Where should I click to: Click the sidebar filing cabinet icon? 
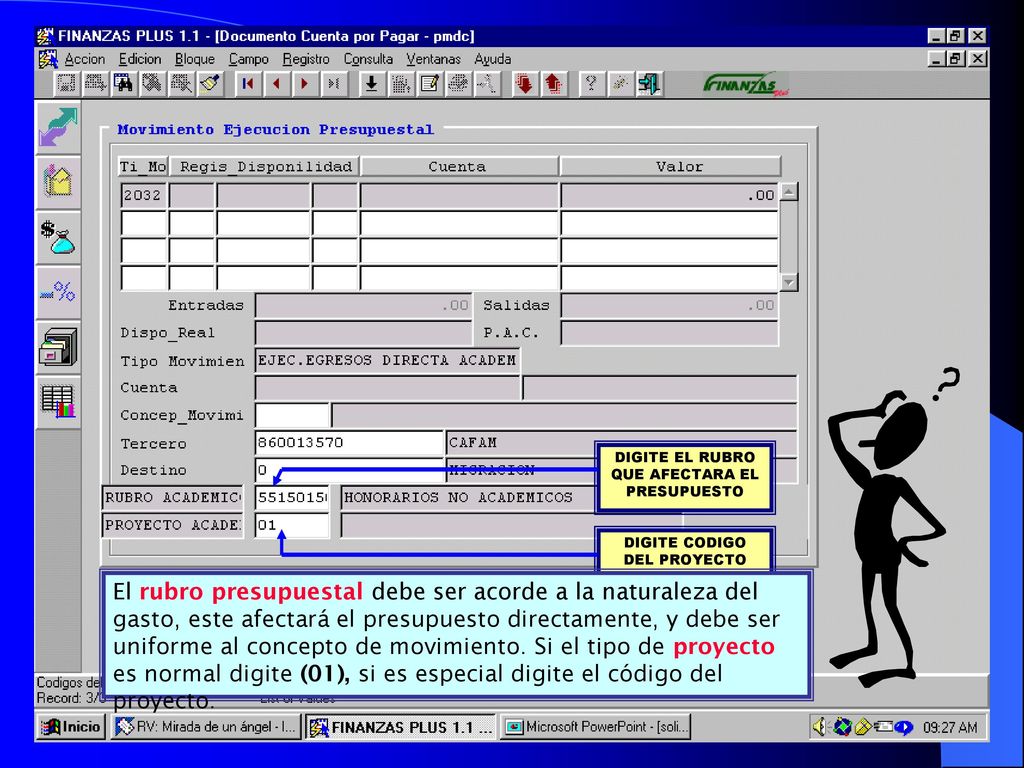[58, 347]
